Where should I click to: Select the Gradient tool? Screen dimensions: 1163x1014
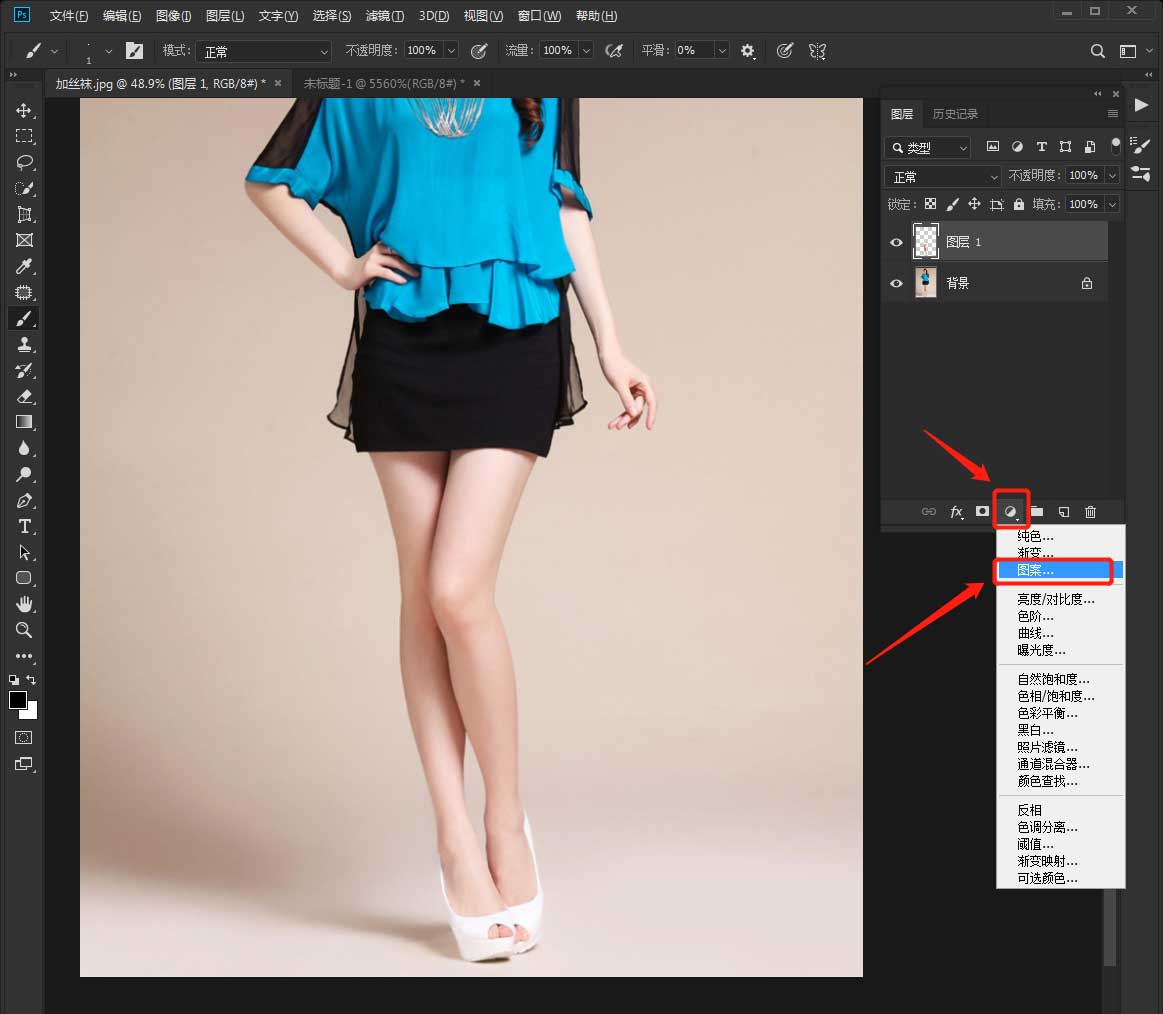point(24,422)
